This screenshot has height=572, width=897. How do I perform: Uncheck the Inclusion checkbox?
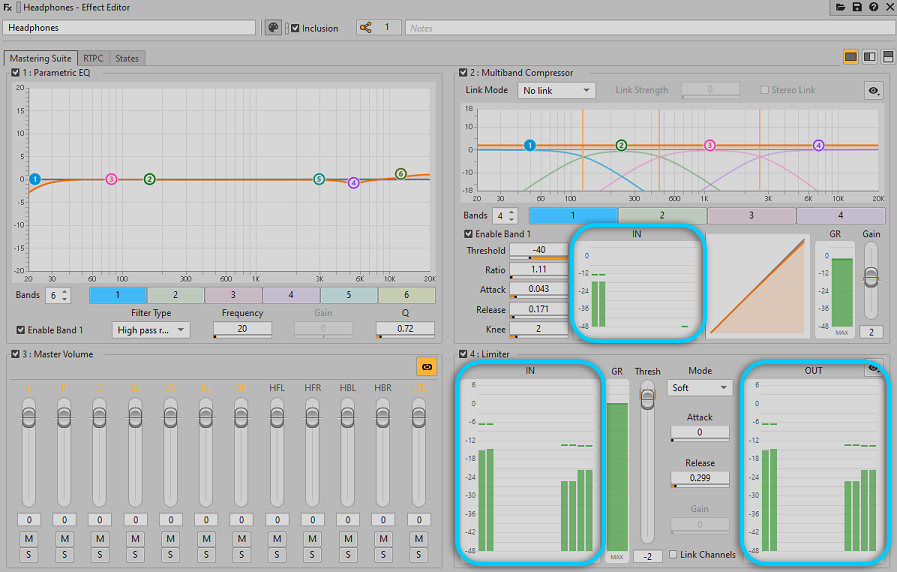pyautogui.click(x=294, y=28)
